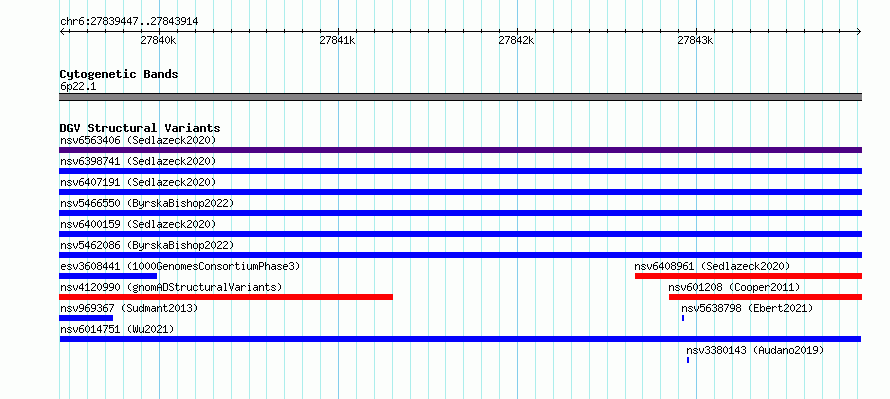
Task: Click the 27841k ruler tick label
Action: 337,40
